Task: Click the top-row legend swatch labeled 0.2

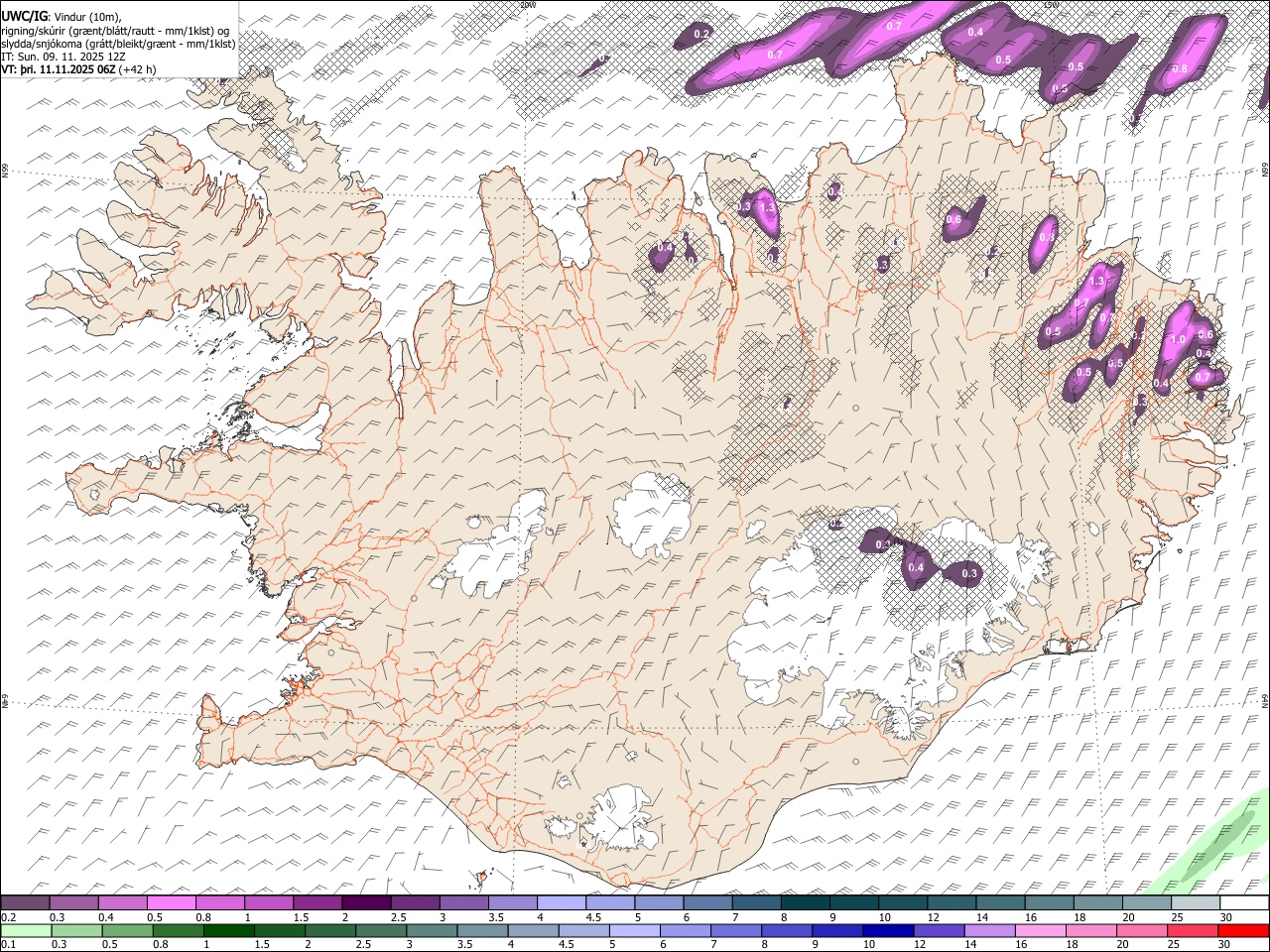Action: pos(25,903)
